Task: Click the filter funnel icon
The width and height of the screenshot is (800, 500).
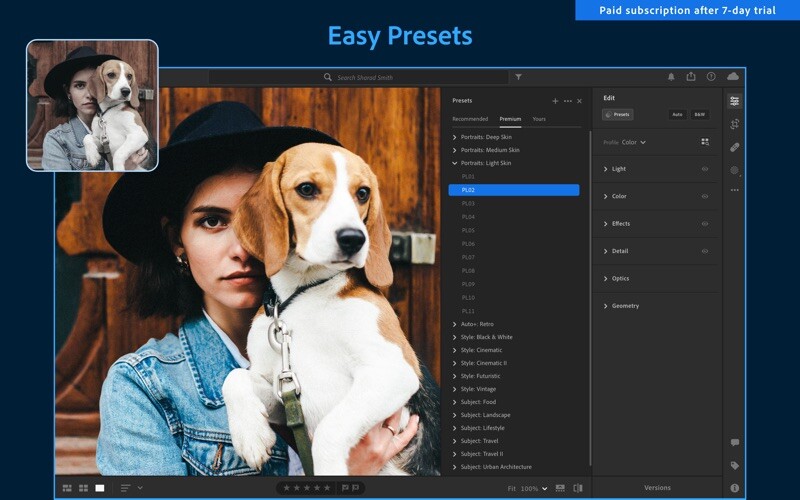Action: (518, 77)
